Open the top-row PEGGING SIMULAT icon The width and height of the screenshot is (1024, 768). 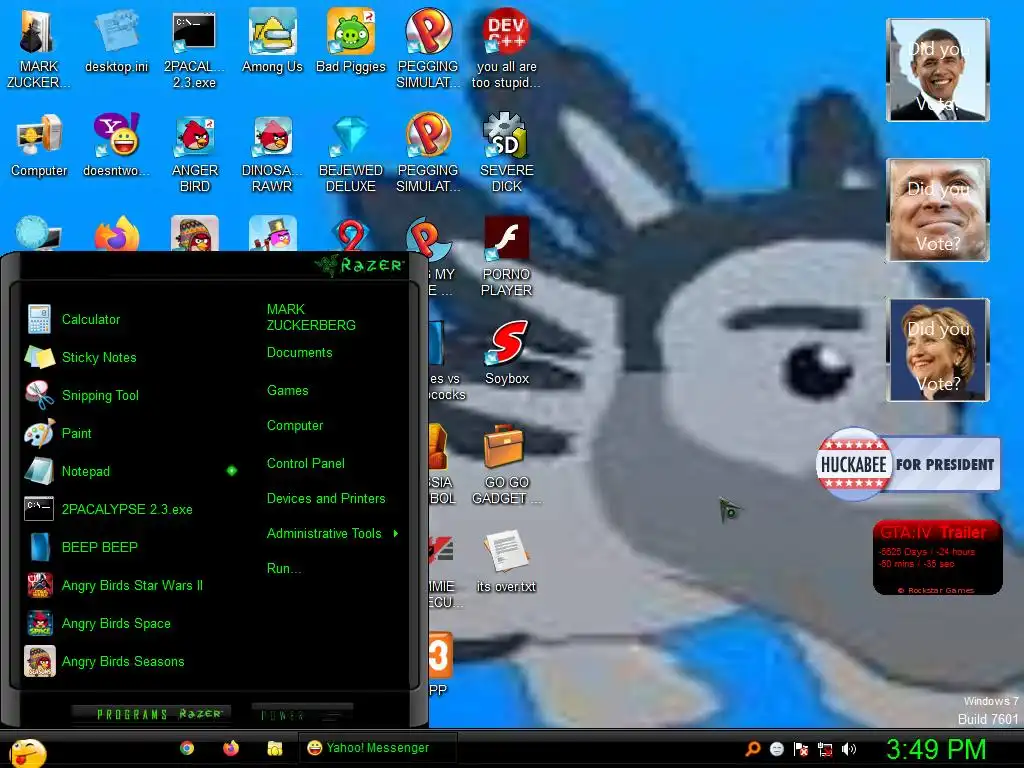pyautogui.click(x=428, y=48)
